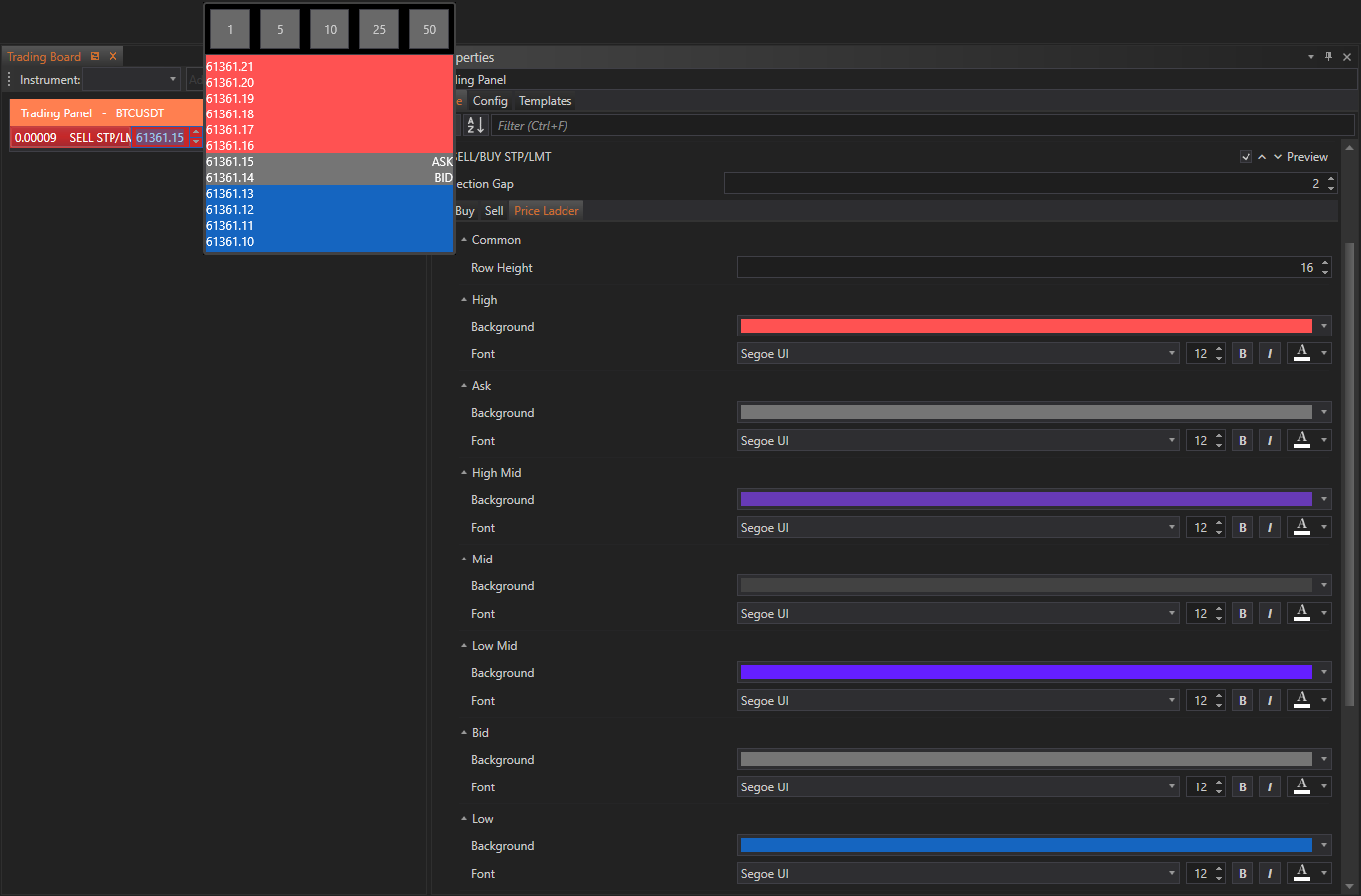Toggle italic for the Ask font
Image resolution: width=1361 pixels, height=896 pixels.
click(1269, 441)
